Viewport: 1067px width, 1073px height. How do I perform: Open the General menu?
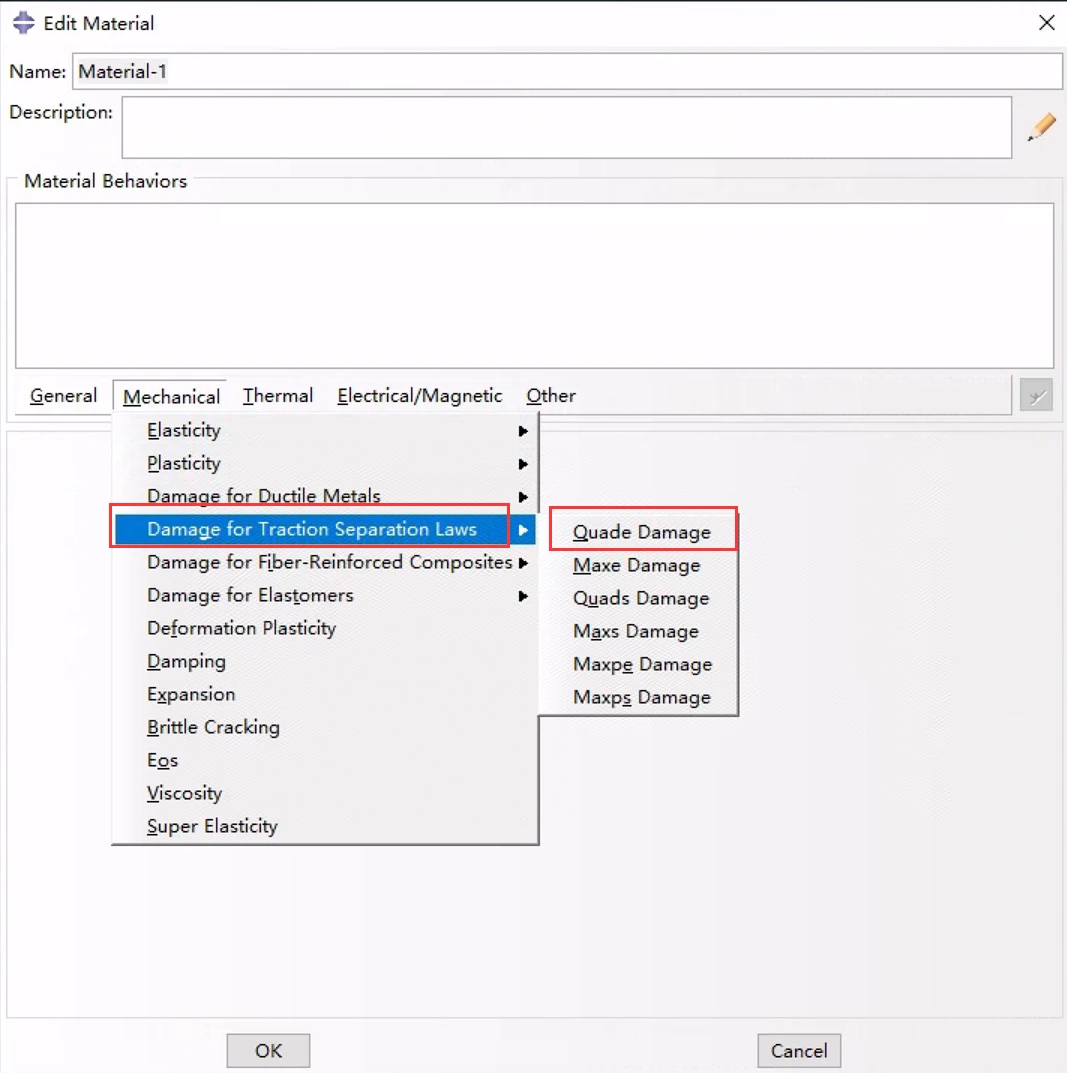64,396
